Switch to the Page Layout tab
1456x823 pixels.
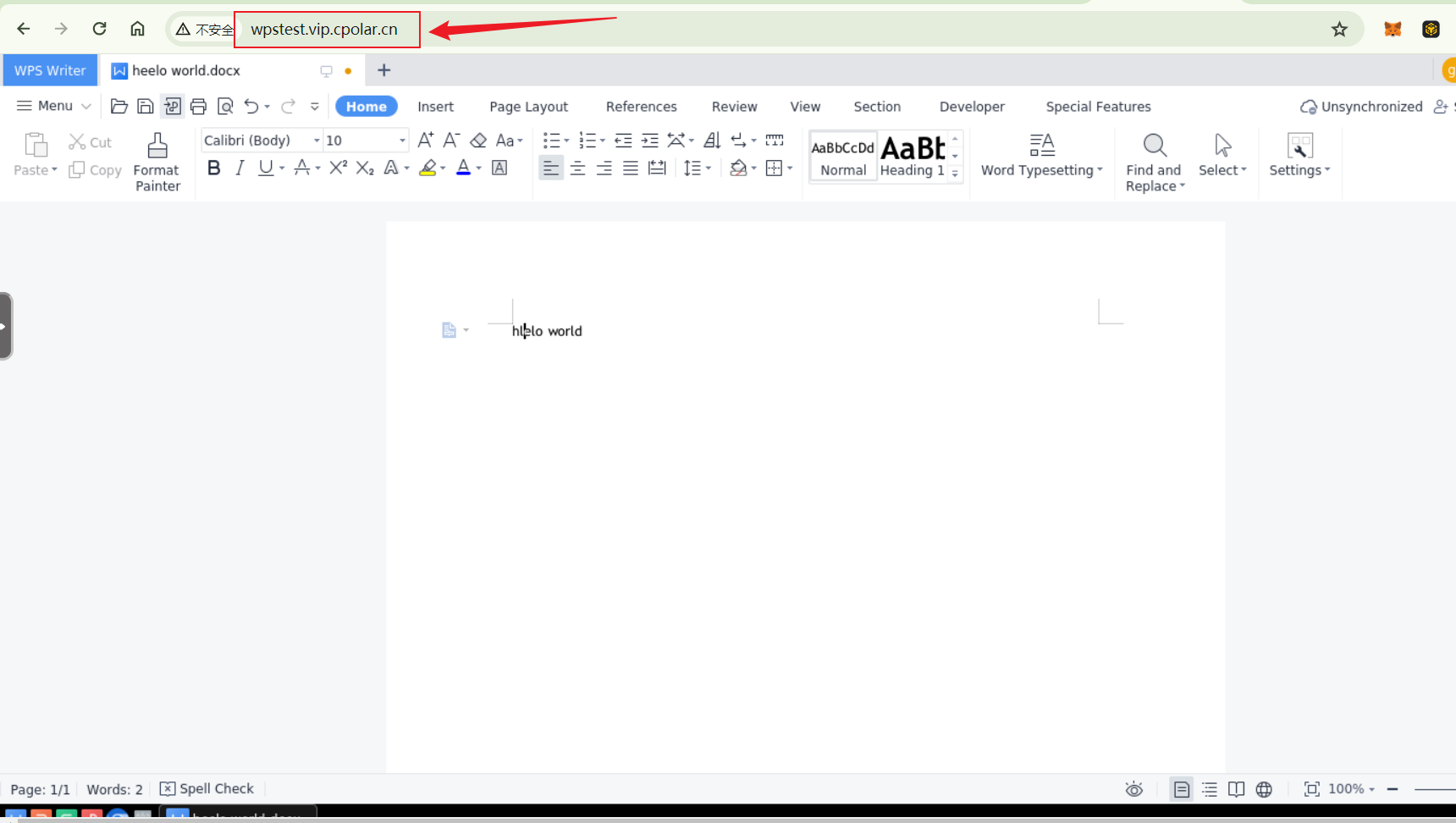pyautogui.click(x=528, y=107)
